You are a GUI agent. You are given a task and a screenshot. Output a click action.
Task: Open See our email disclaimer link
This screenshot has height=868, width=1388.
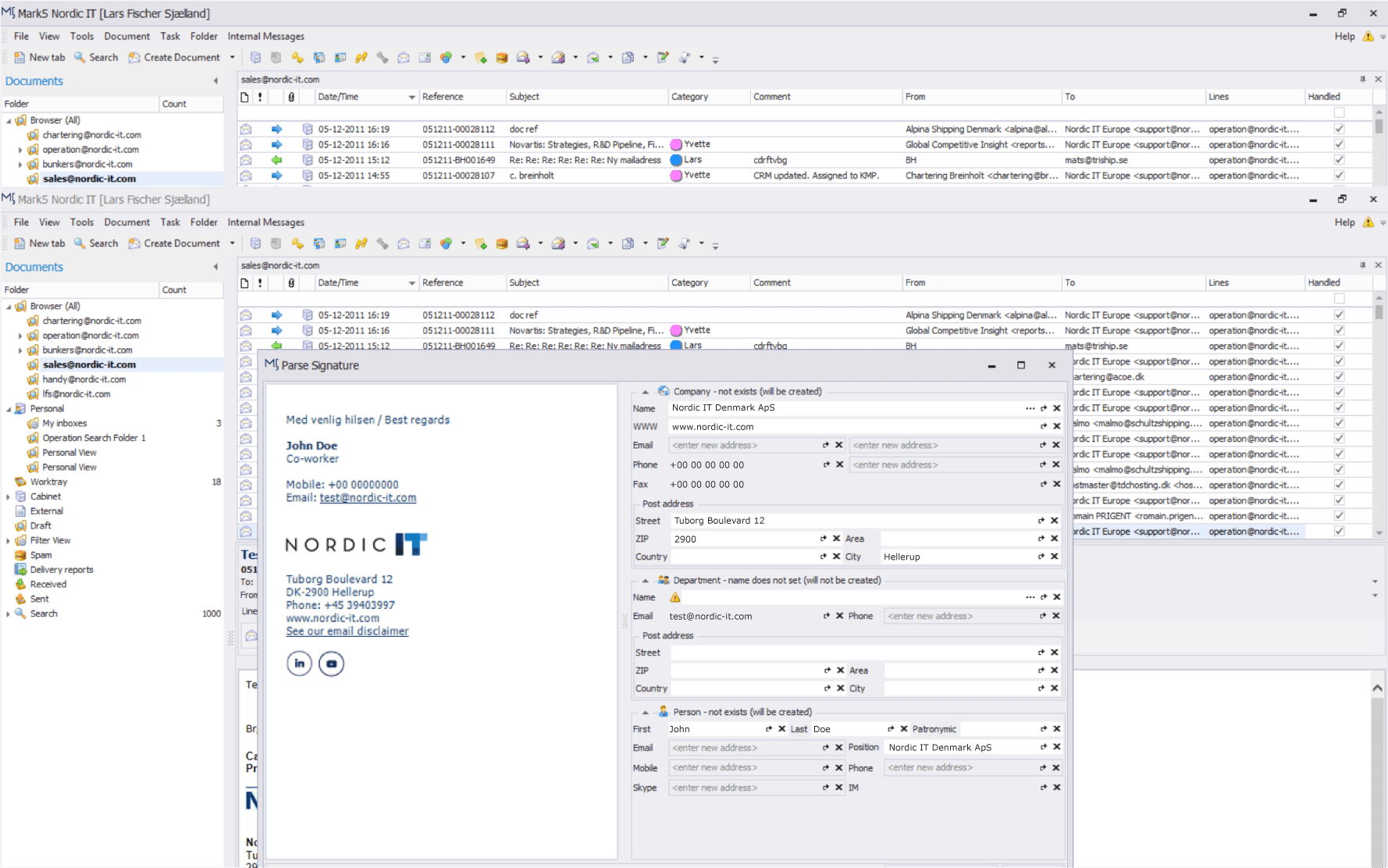347,631
